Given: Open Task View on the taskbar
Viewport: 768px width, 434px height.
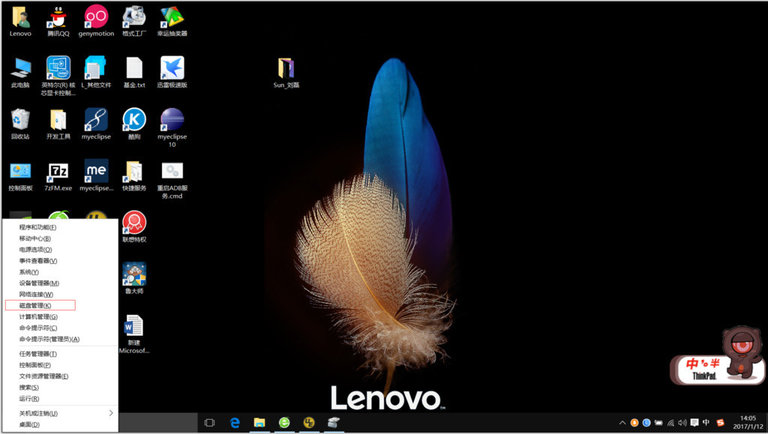Looking at the screenshot, I should (210, 423).
